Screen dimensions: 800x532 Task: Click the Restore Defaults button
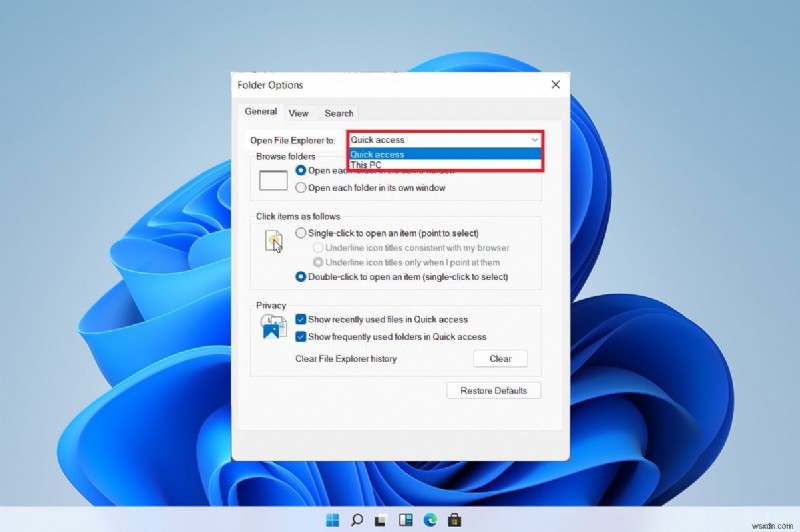click(493, 391)
